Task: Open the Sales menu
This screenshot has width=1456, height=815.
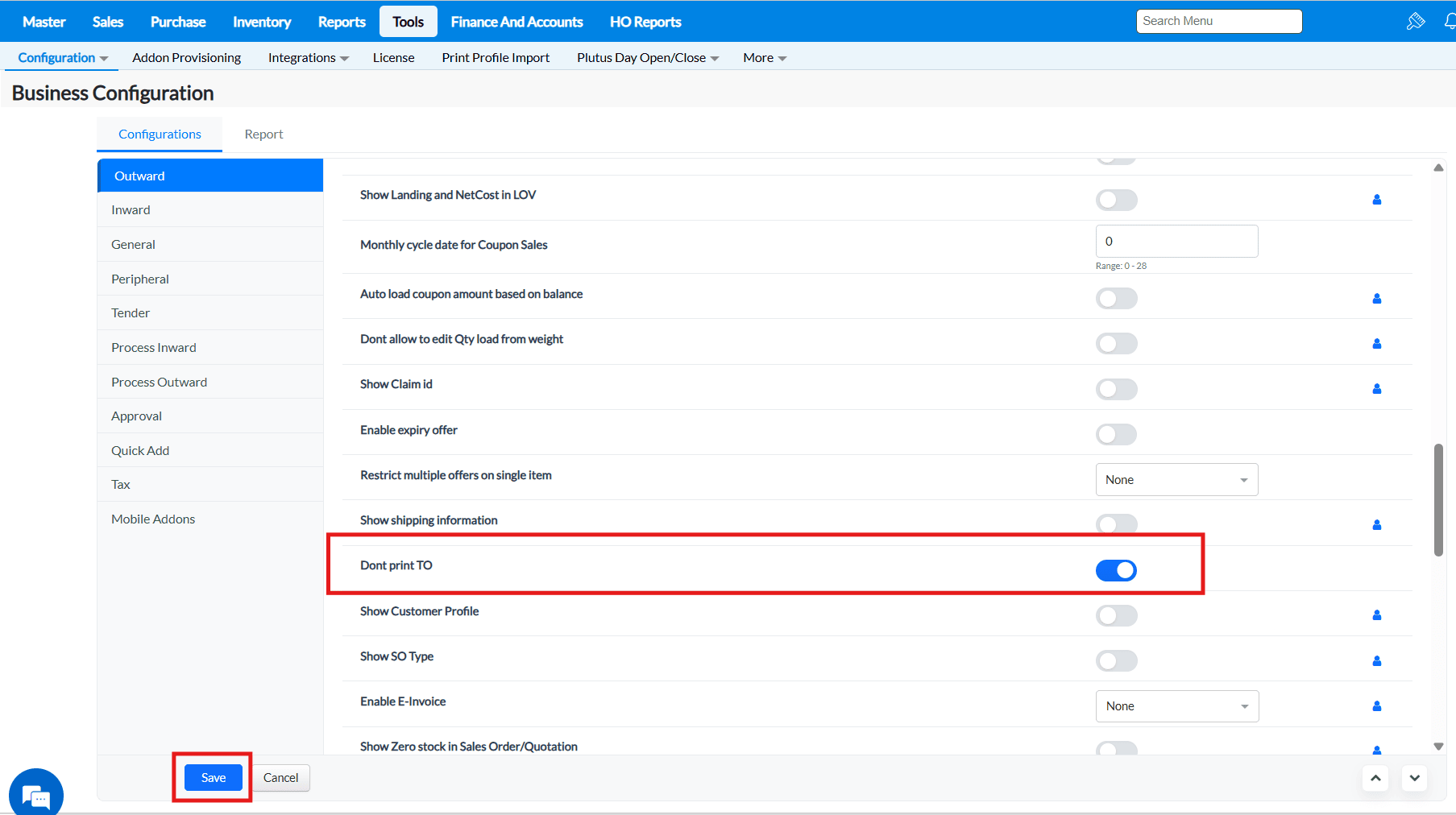Action: [107, 22]
